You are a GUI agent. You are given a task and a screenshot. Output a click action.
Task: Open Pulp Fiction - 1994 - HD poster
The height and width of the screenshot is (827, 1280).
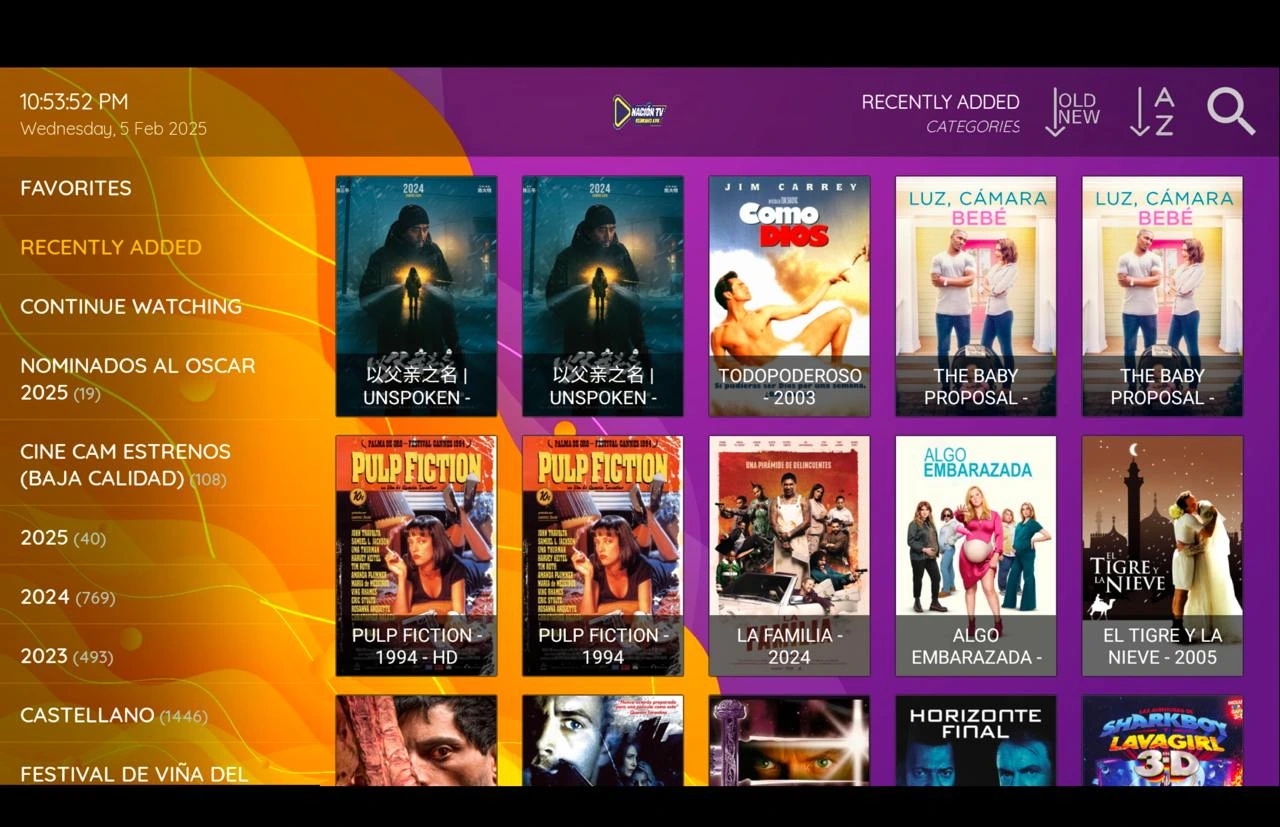416,556
